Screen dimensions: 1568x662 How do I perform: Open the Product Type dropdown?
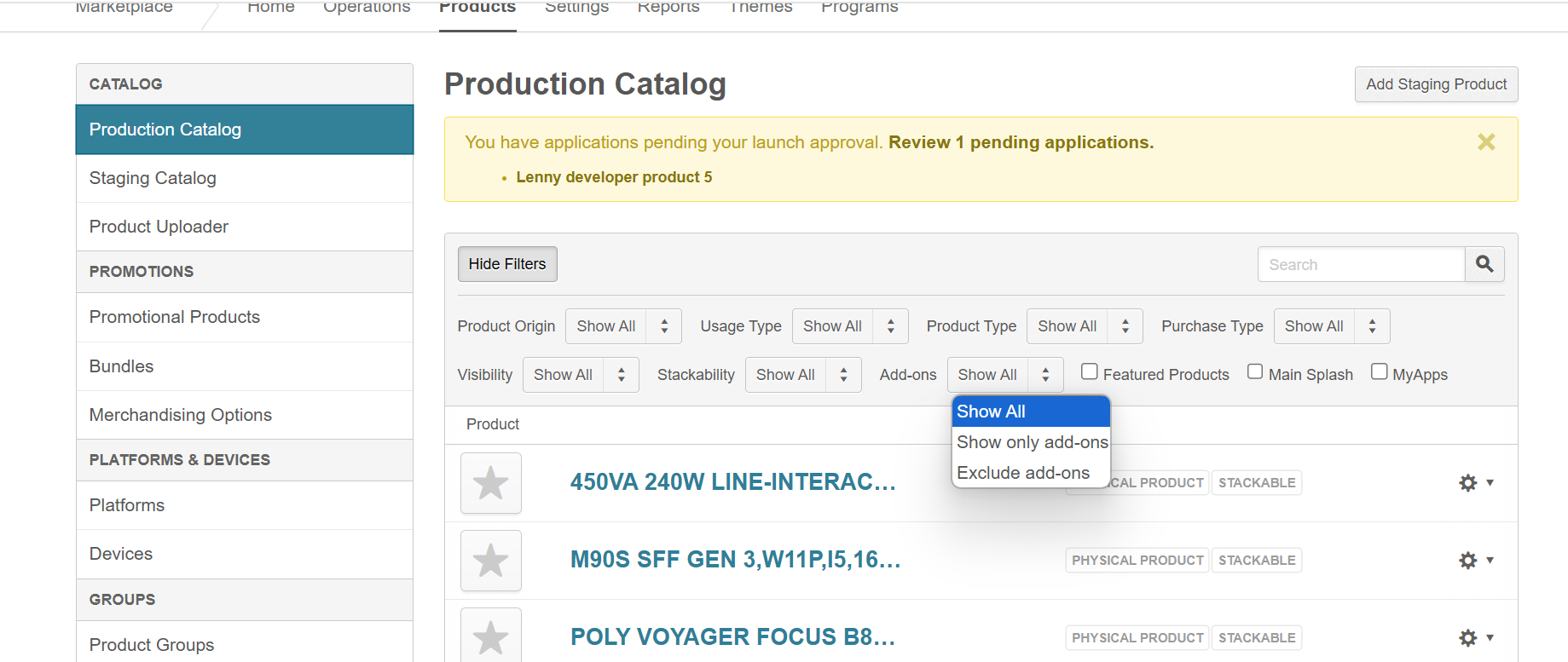coord(1085,326)
